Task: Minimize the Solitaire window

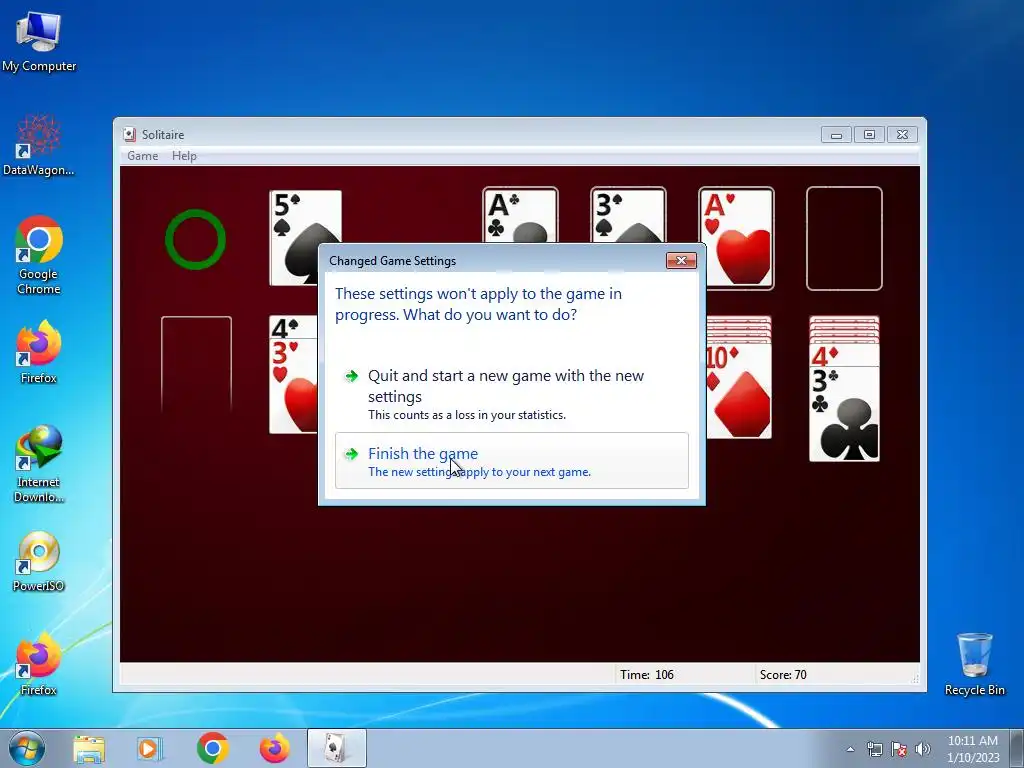Action: point(837,135)
